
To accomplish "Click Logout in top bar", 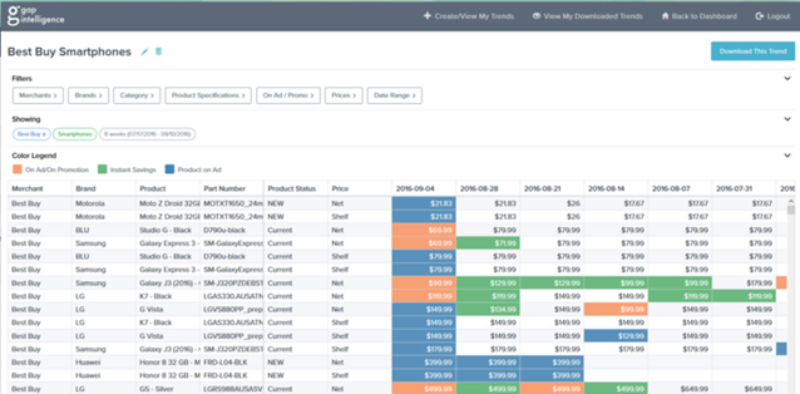I will click(x=773, y=16).
